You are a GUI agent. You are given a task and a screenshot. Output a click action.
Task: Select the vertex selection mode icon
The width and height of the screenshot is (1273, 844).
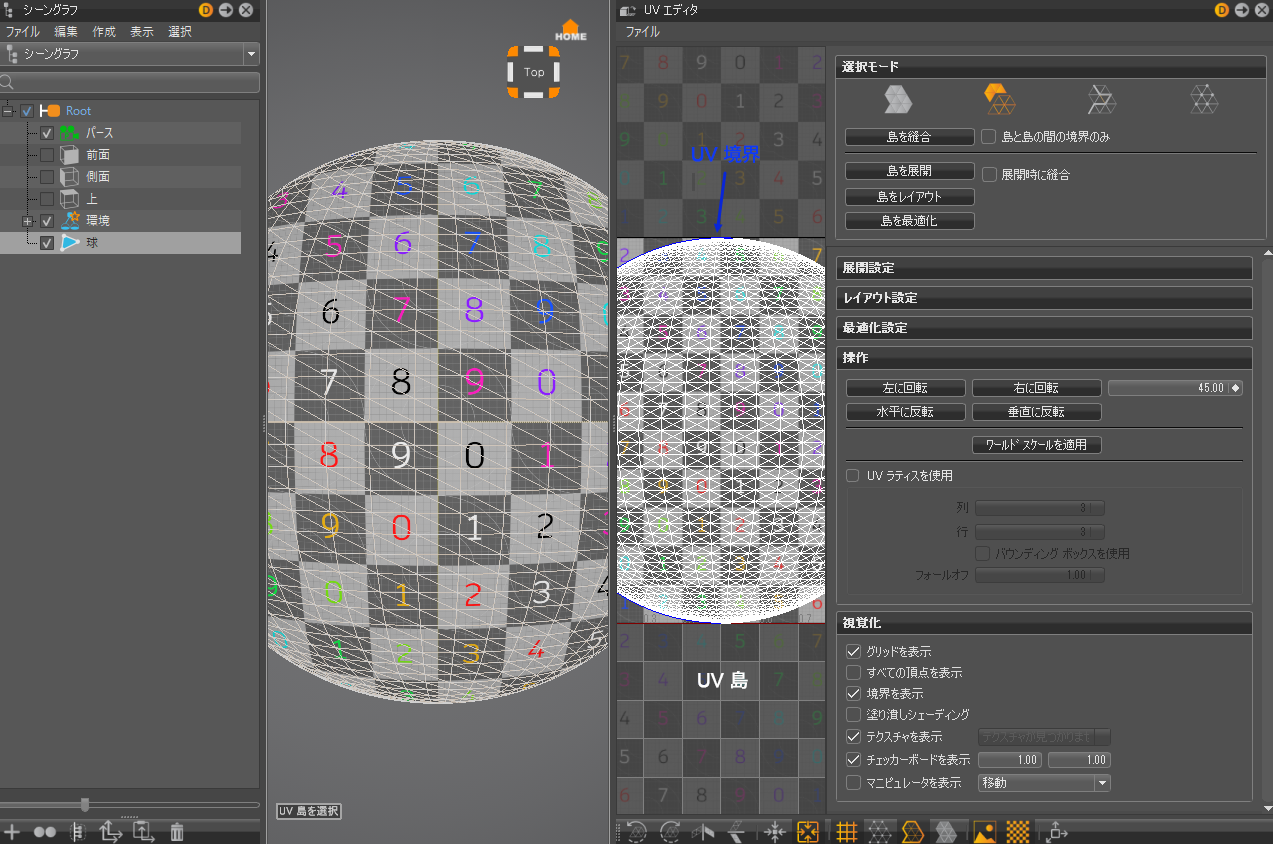pyautogui.click(x=1204, y=99)
